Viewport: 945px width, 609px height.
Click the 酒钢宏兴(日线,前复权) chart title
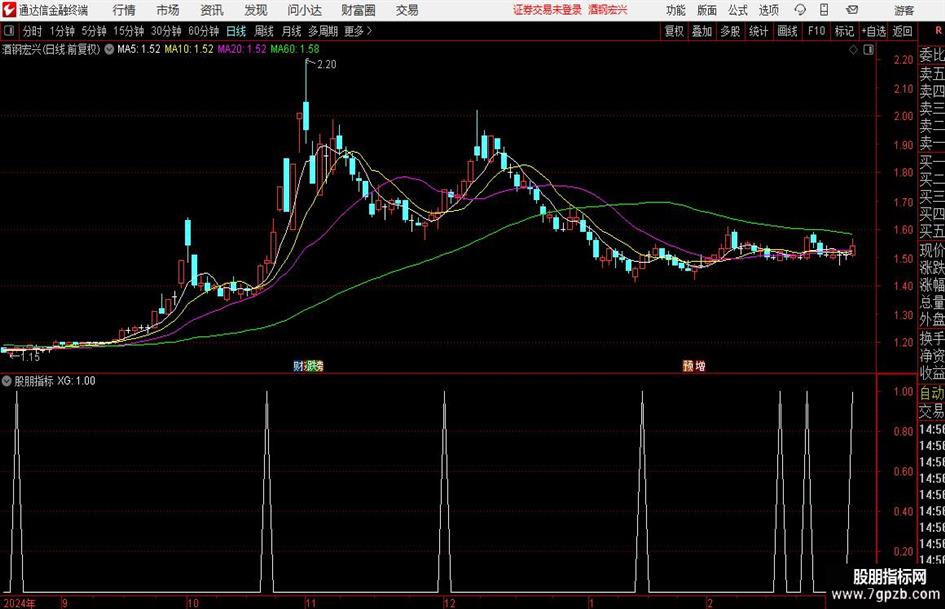click(x=51, y=49)
